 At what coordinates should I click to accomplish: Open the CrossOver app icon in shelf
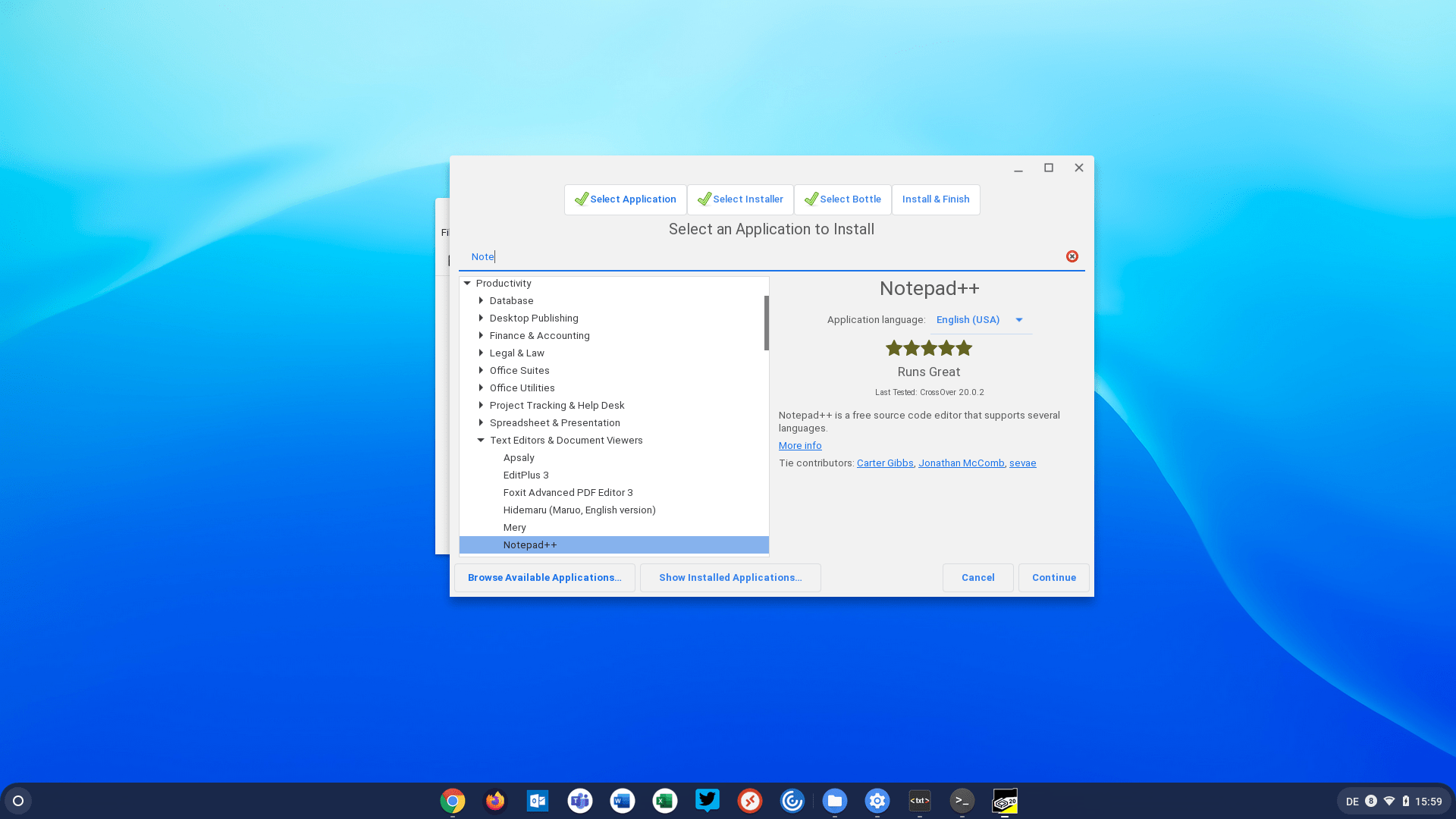click(x=1005, y=801)
